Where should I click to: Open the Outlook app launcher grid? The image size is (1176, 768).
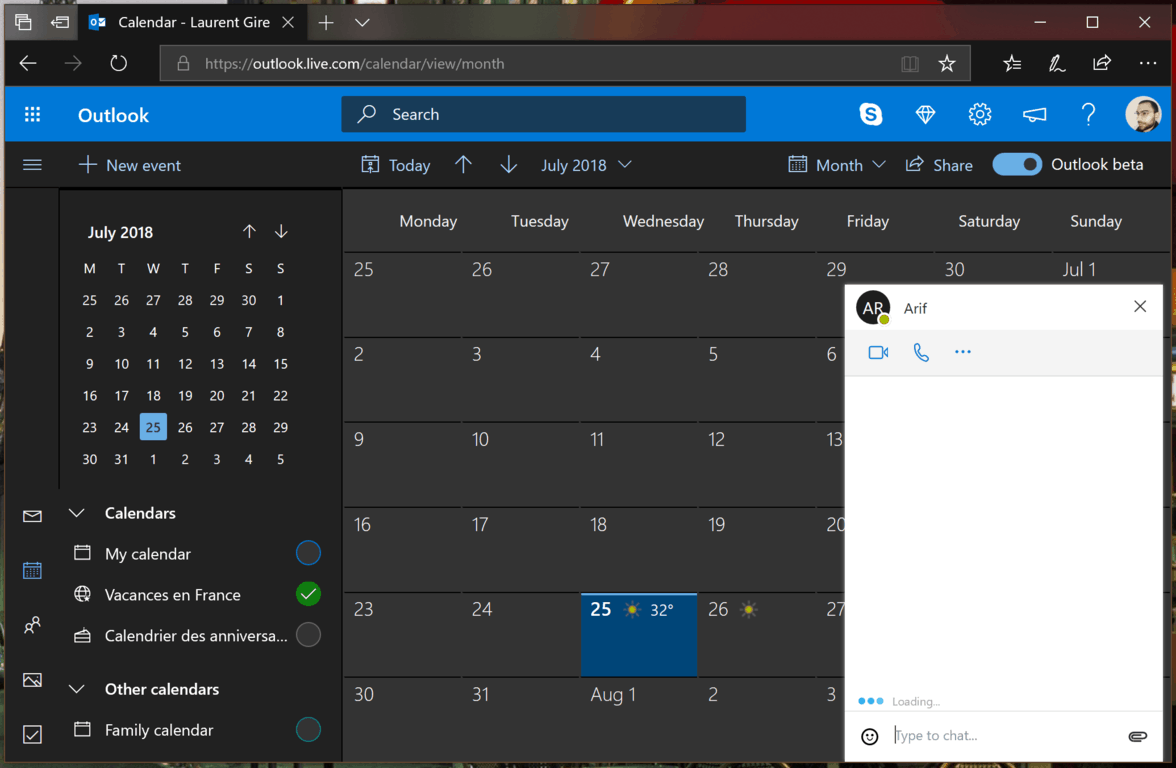32,114
